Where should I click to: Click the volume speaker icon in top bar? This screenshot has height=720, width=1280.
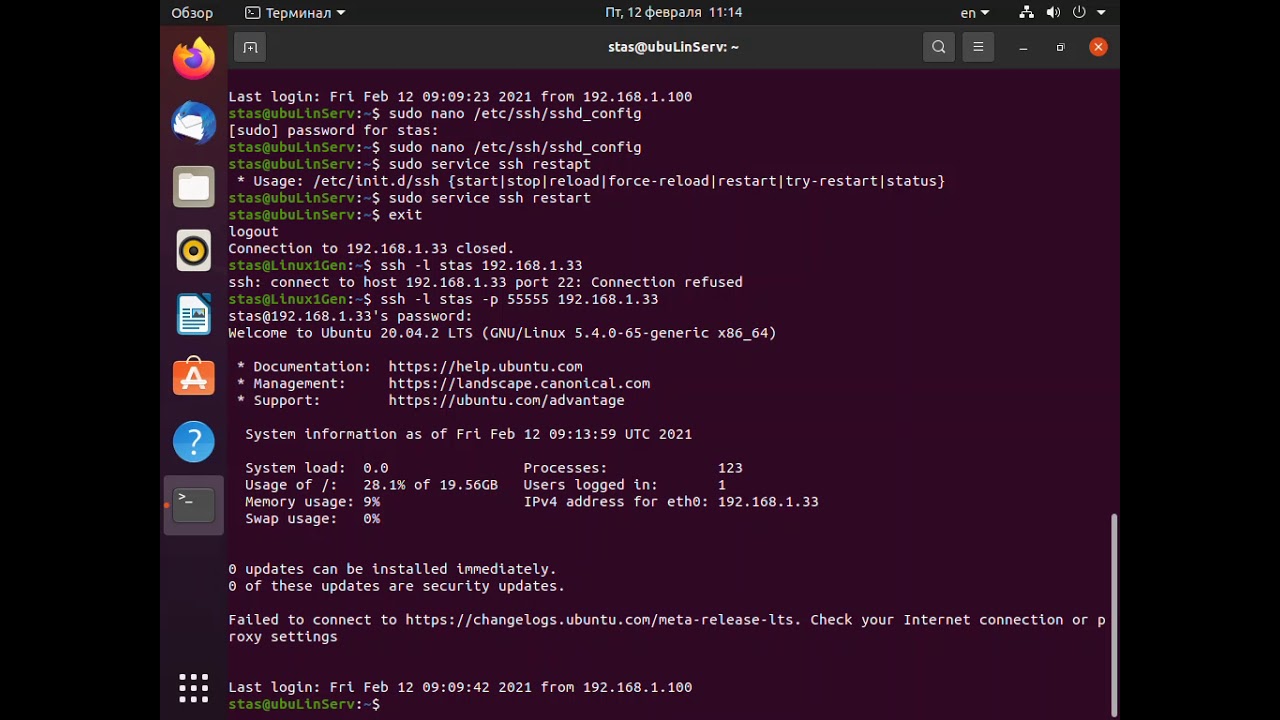coord(1053,13)
